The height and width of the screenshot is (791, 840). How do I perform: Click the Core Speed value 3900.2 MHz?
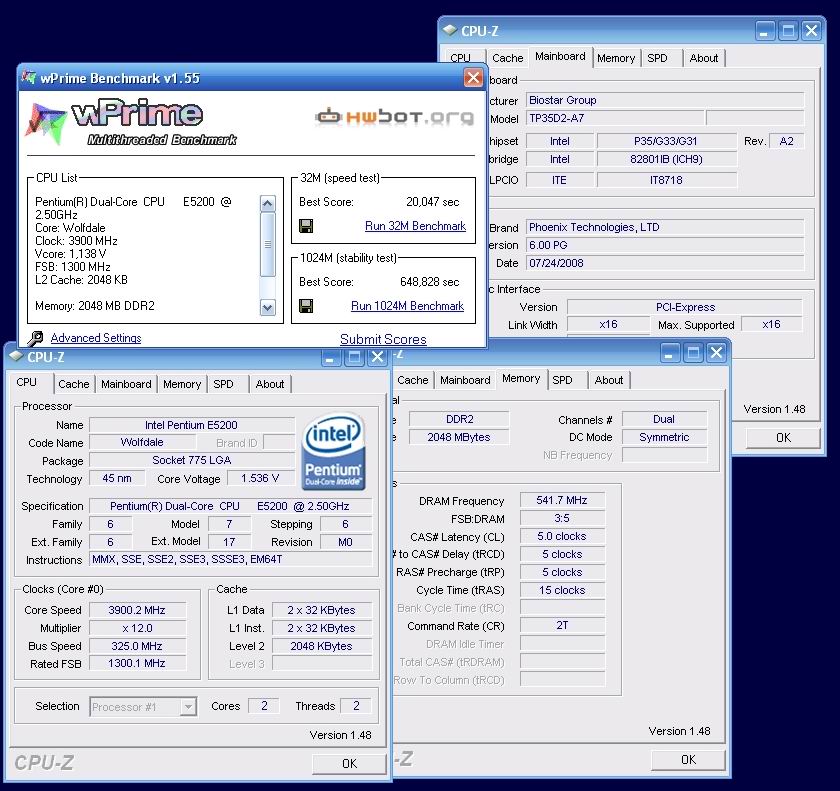[x=137, y=610]
